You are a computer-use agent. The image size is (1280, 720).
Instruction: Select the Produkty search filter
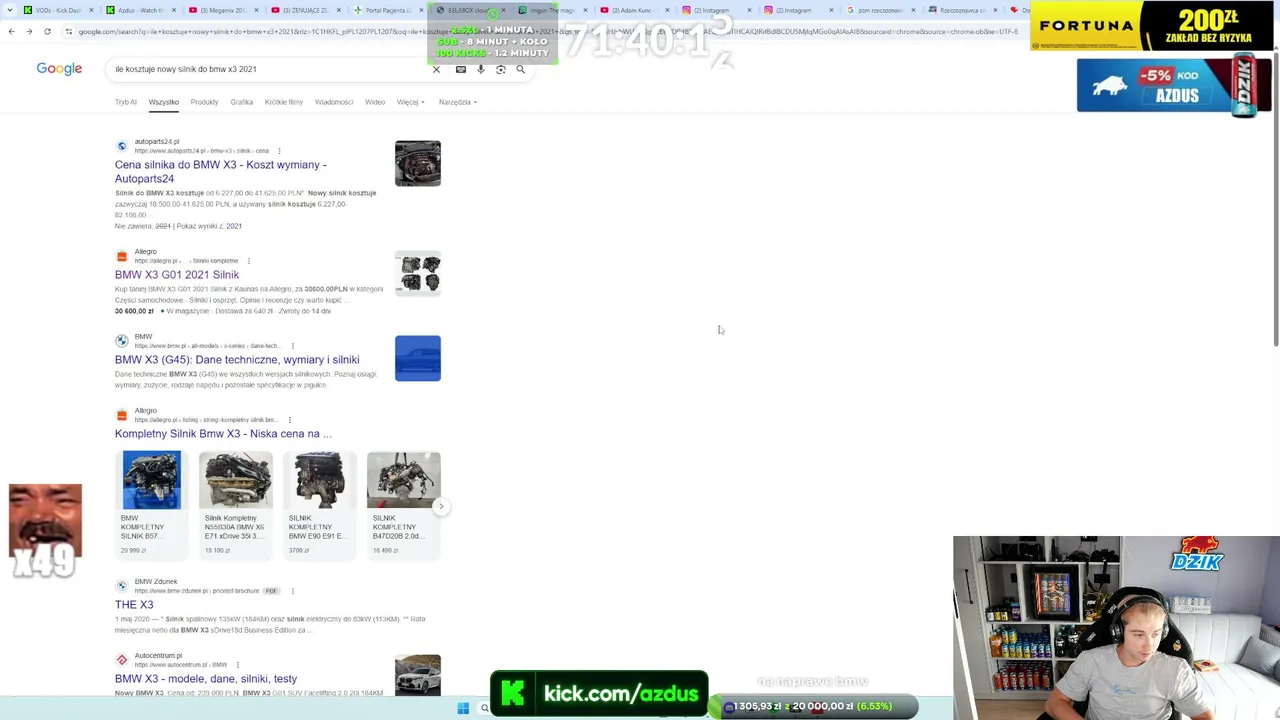pos(204,102)
